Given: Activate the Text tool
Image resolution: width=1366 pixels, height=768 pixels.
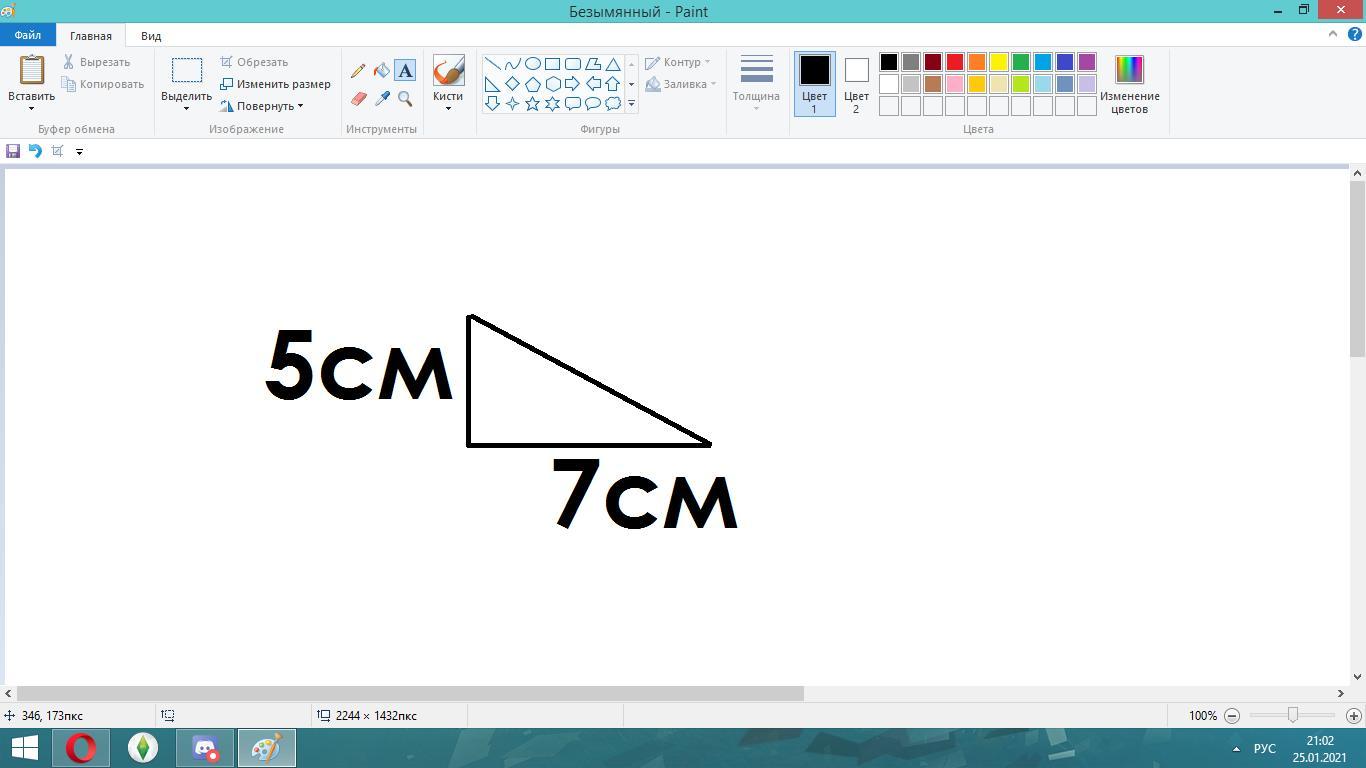Looking at the screenshot, I should [x=405, y=71].
